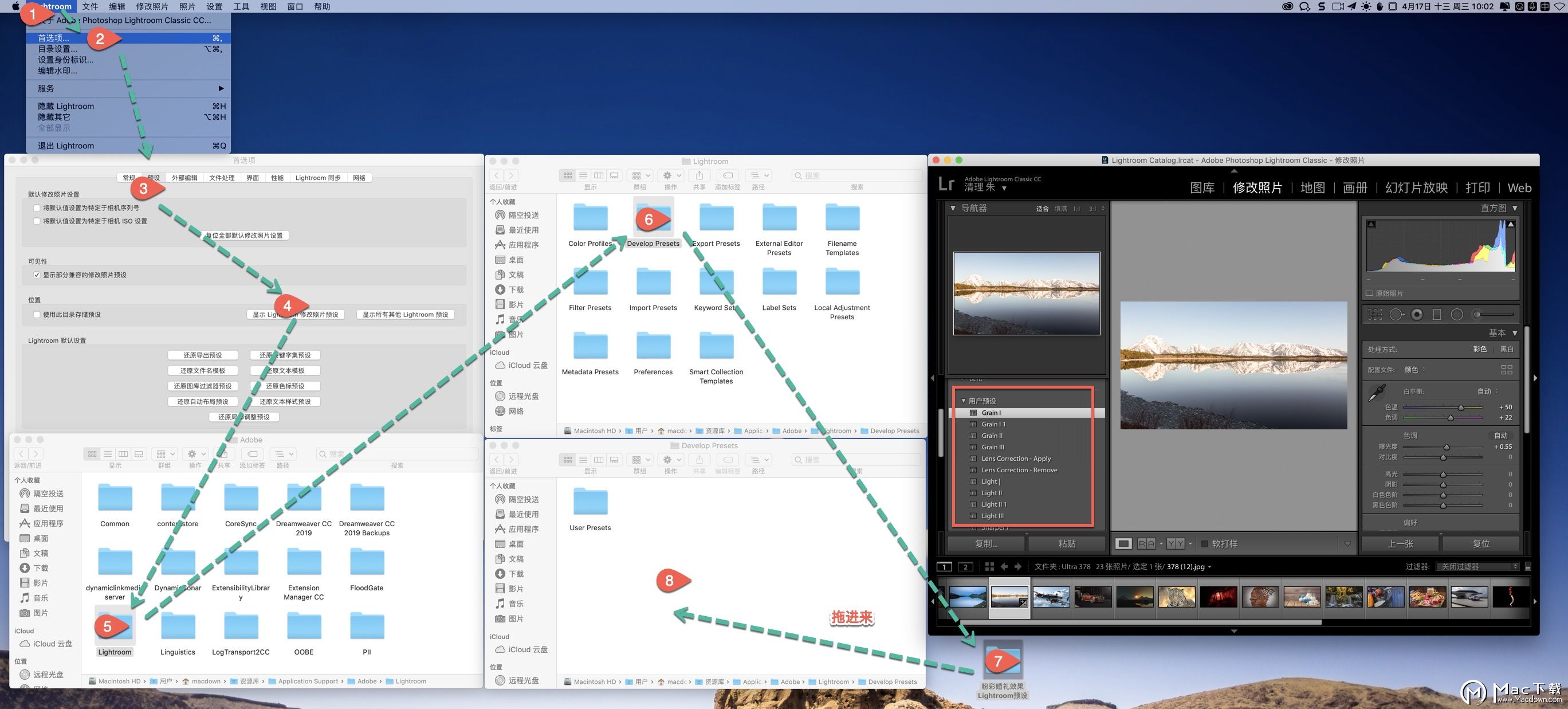This screenshot has width=1568, height=709.
Task: Open identity plate dropdown next to 清理 朱
Action: (1004, 188)
